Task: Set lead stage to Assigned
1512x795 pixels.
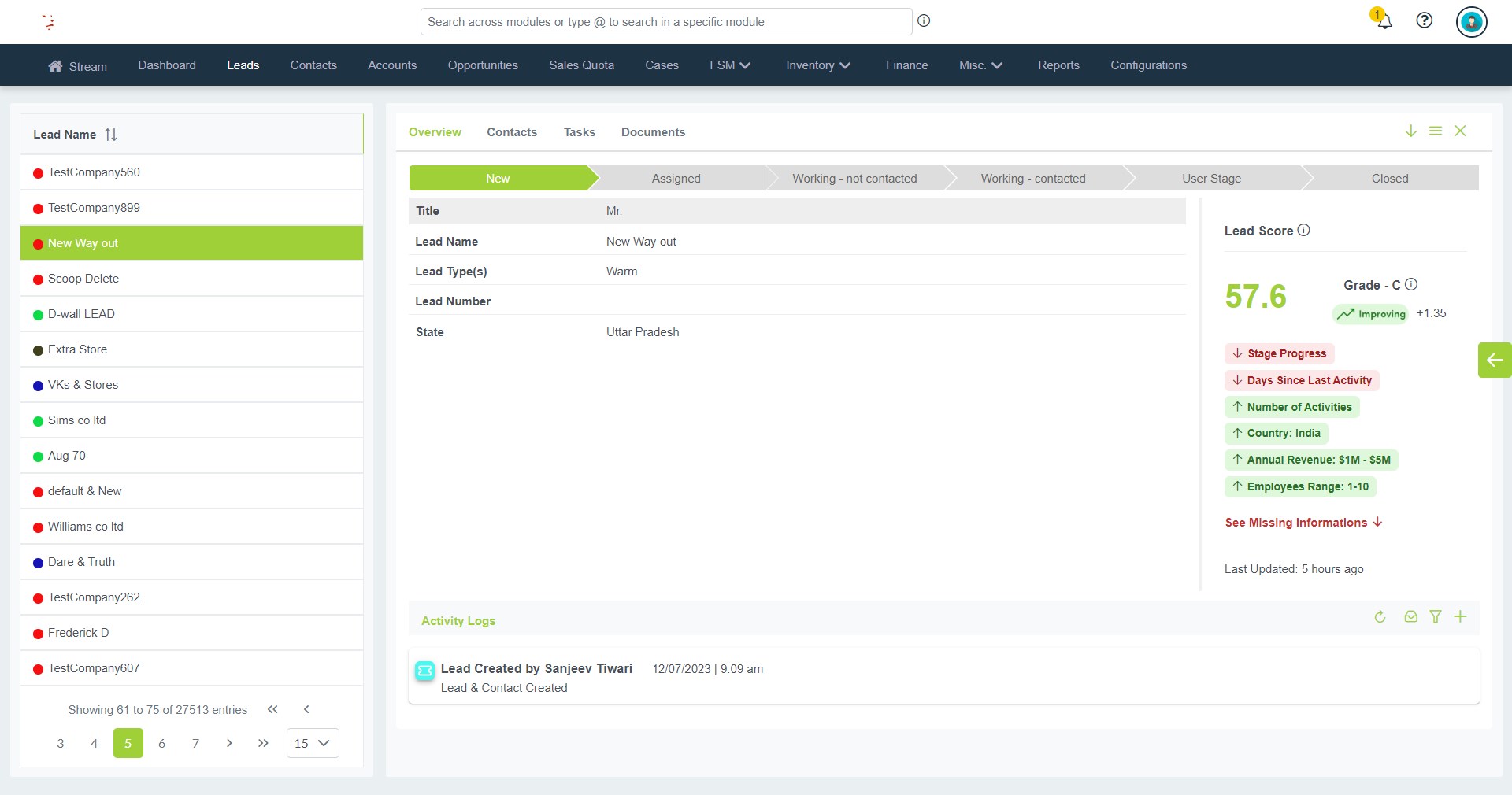Action: 676,179
